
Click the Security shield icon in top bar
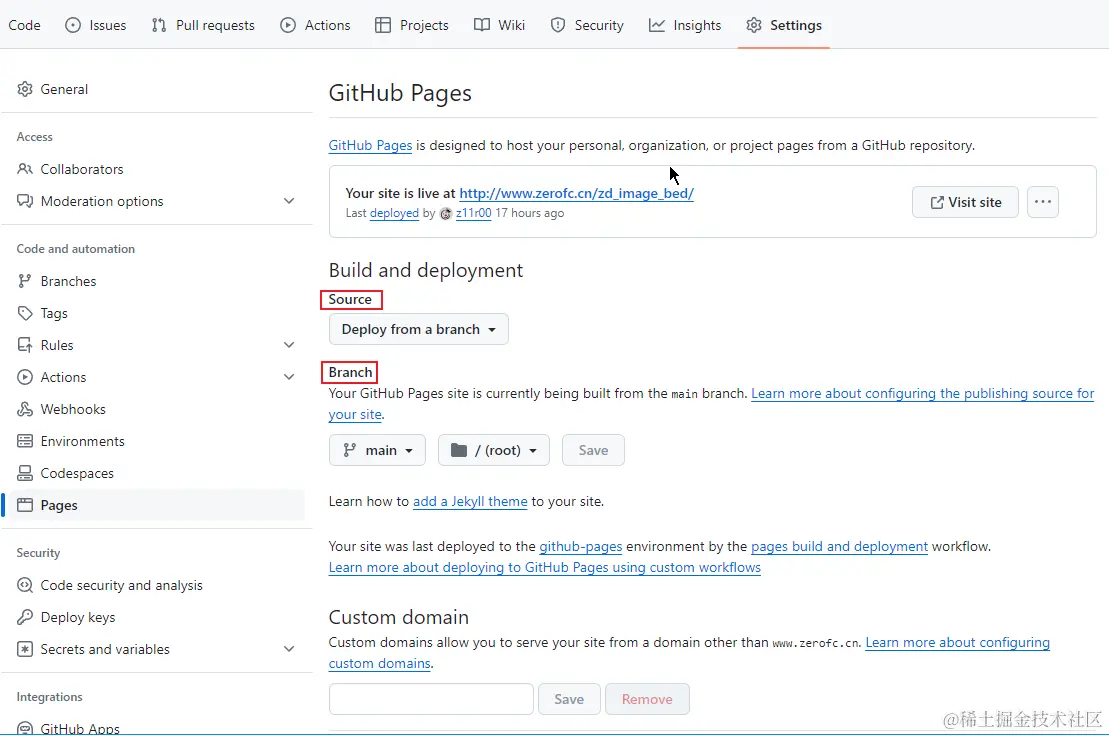[558, 25]
